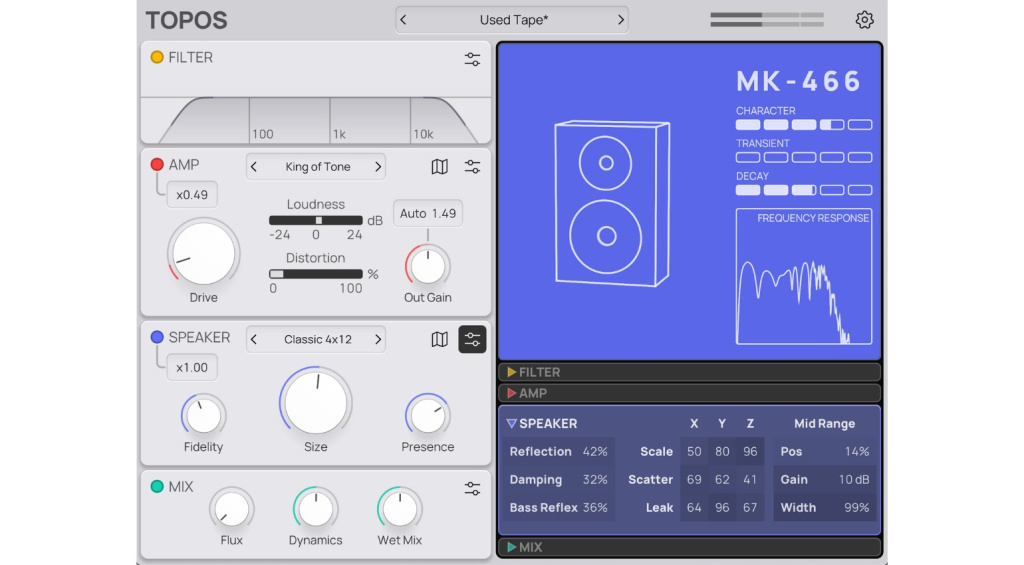1024x565 pixels.
Task: Click the Amp section map icon
Action: coord(439,167)
